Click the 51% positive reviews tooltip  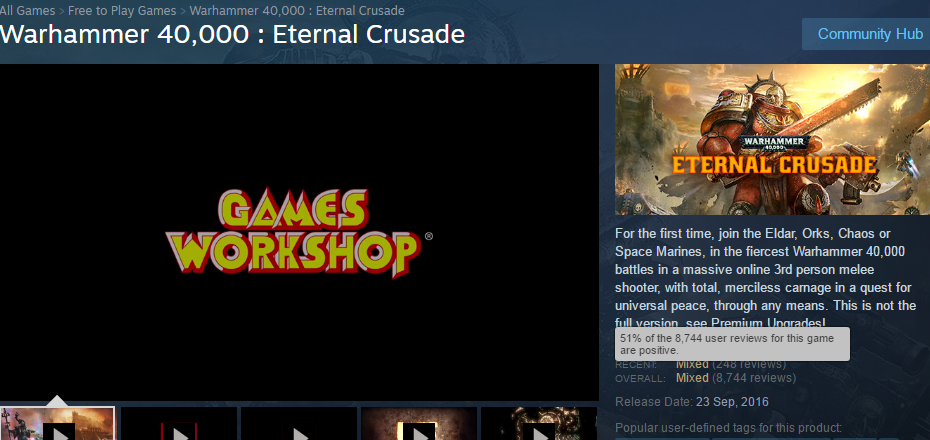(732, 344)
